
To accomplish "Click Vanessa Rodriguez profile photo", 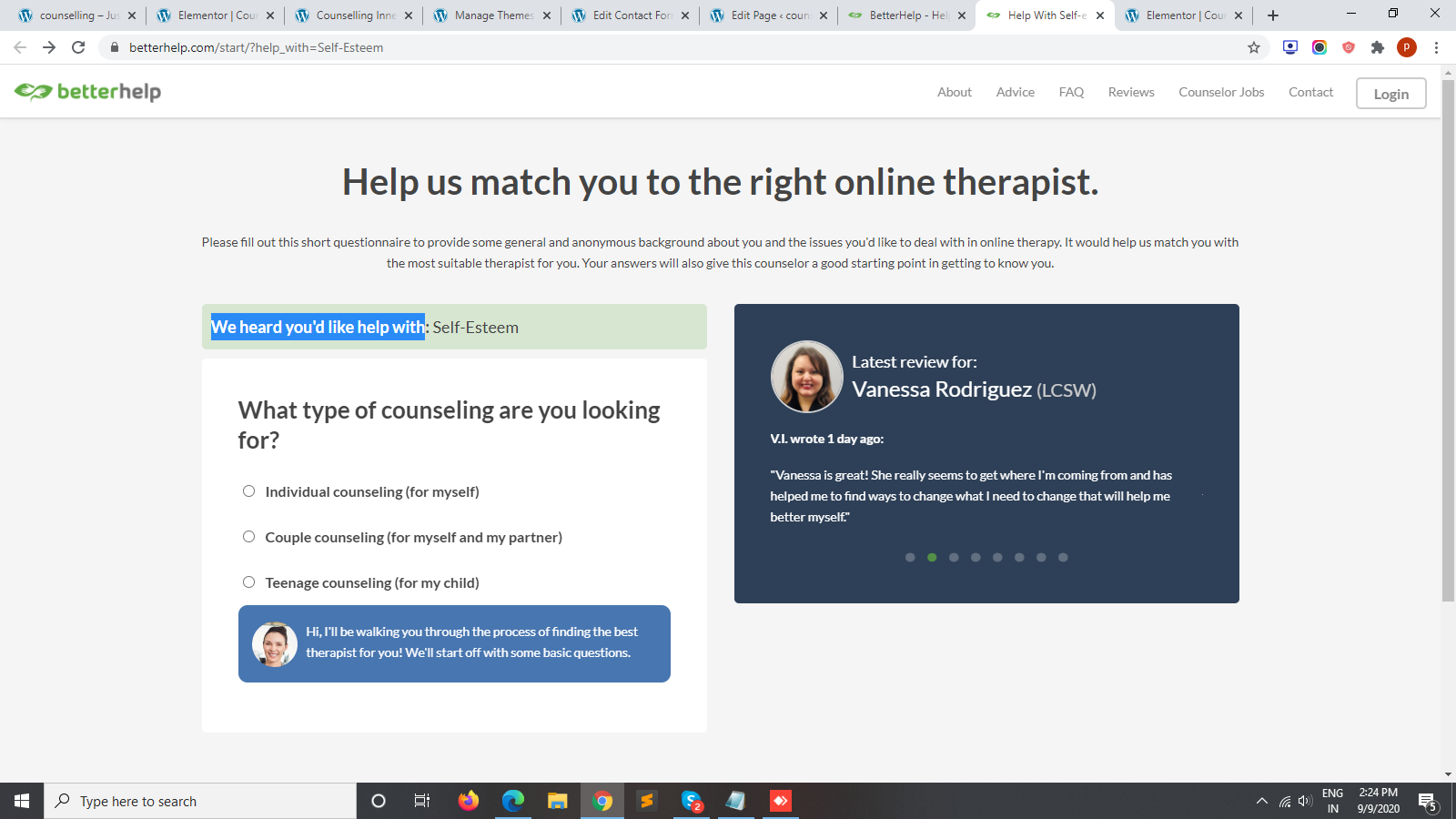I will click(x=806, y=377).
